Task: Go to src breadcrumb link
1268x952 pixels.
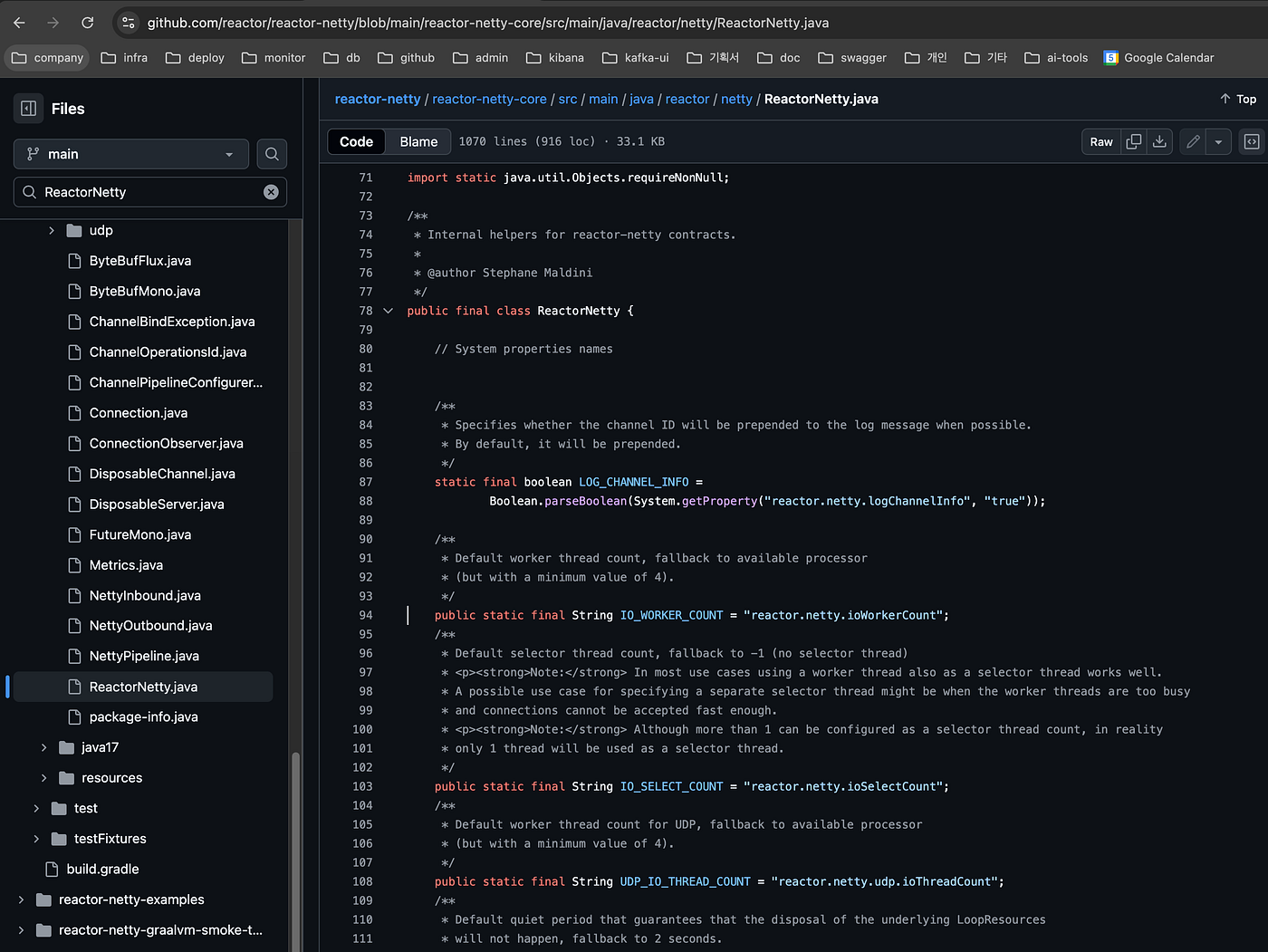Action: (568, 99)
